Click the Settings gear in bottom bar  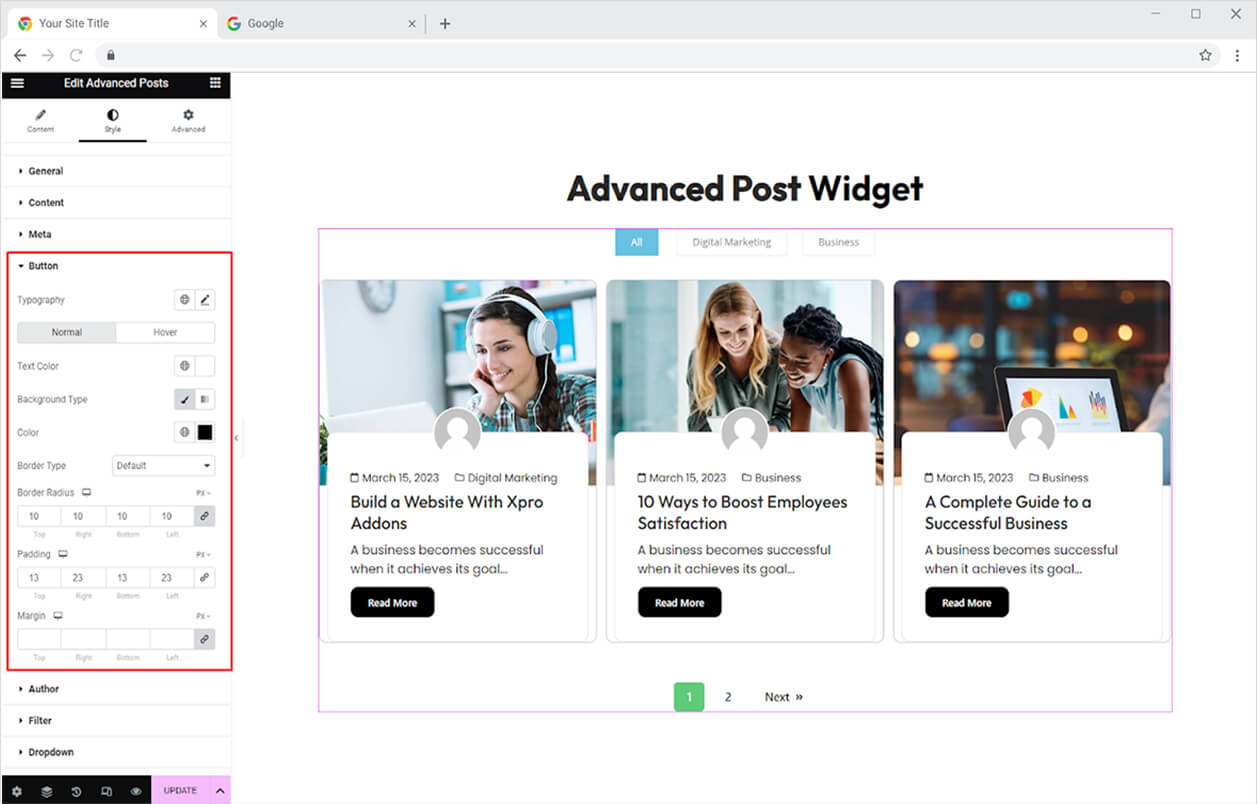tap(17, 791)
